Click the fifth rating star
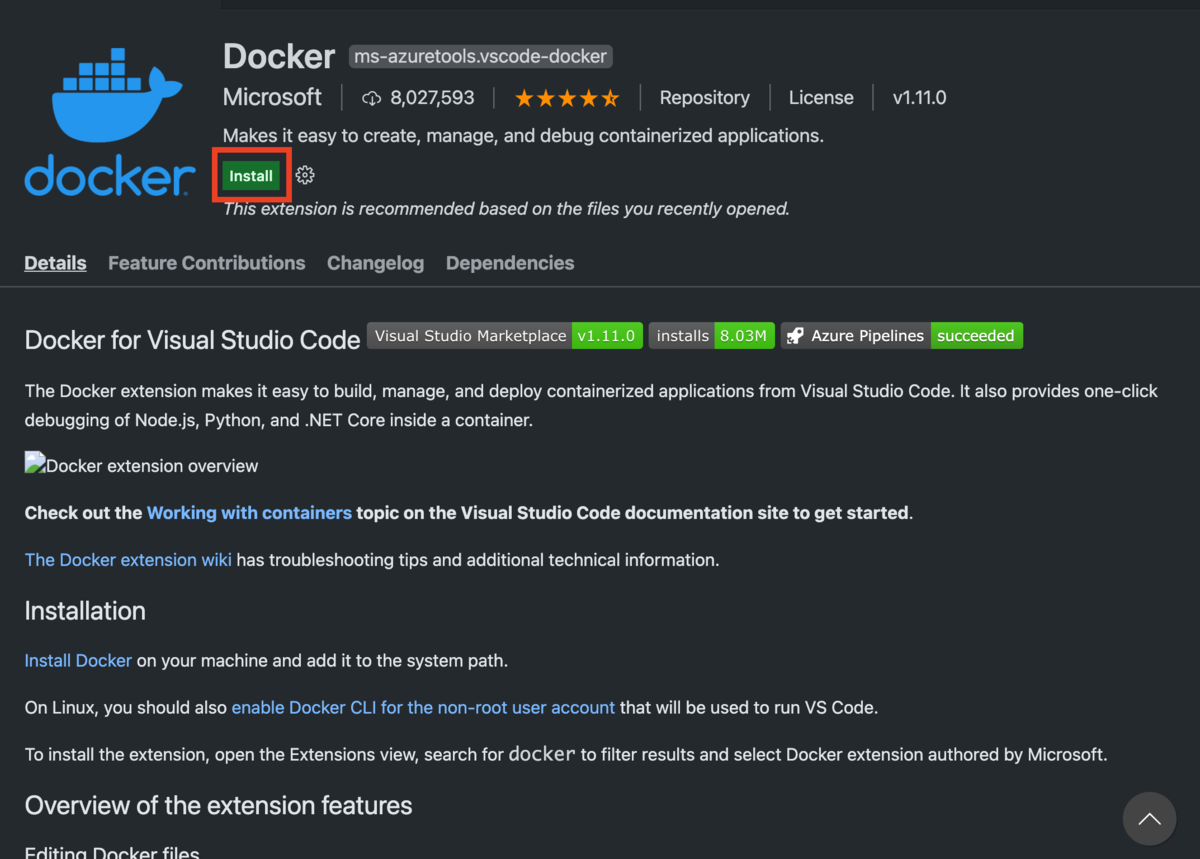The image size is (1200, 859). pyautogui.click(x=611, y=97)
